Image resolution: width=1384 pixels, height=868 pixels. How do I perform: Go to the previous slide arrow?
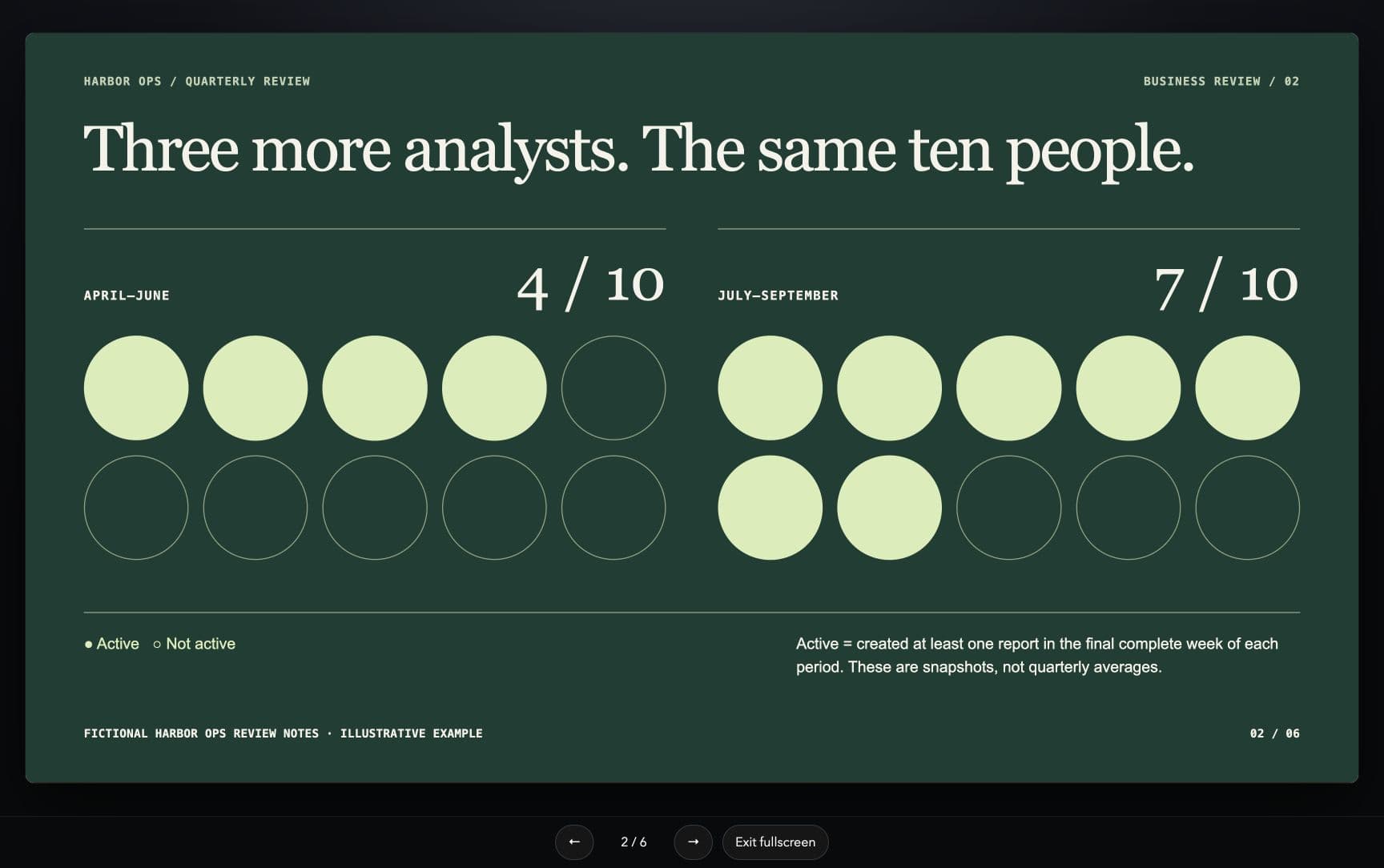(574, 842)
